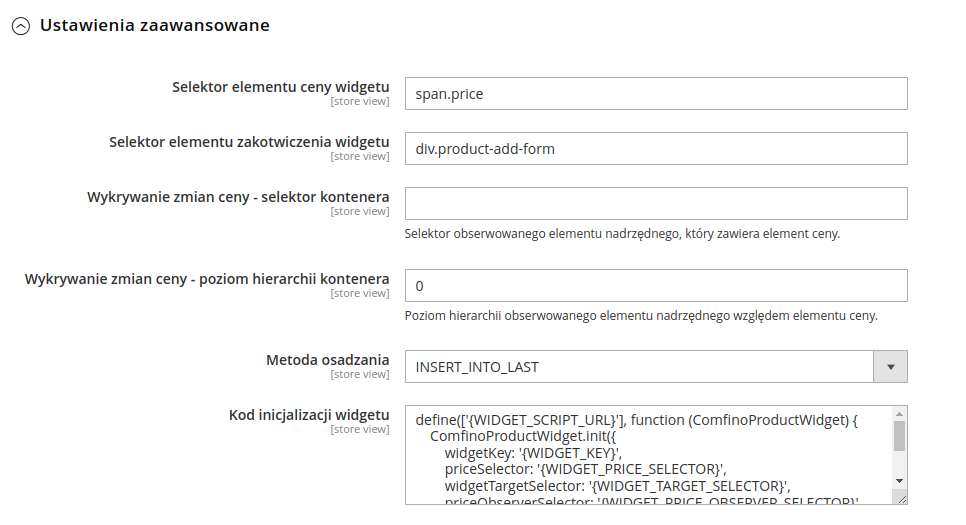
Task: Focus the empty container selector input
Action: point(655,204)
